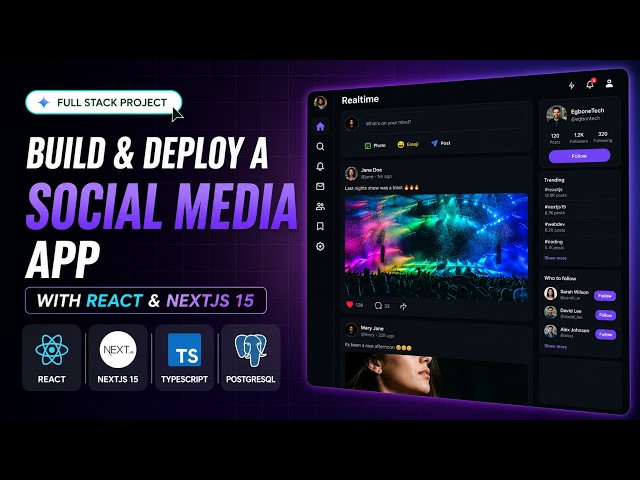
Task: Open the #coding trending tag
Action: click(x=554, y=244)
